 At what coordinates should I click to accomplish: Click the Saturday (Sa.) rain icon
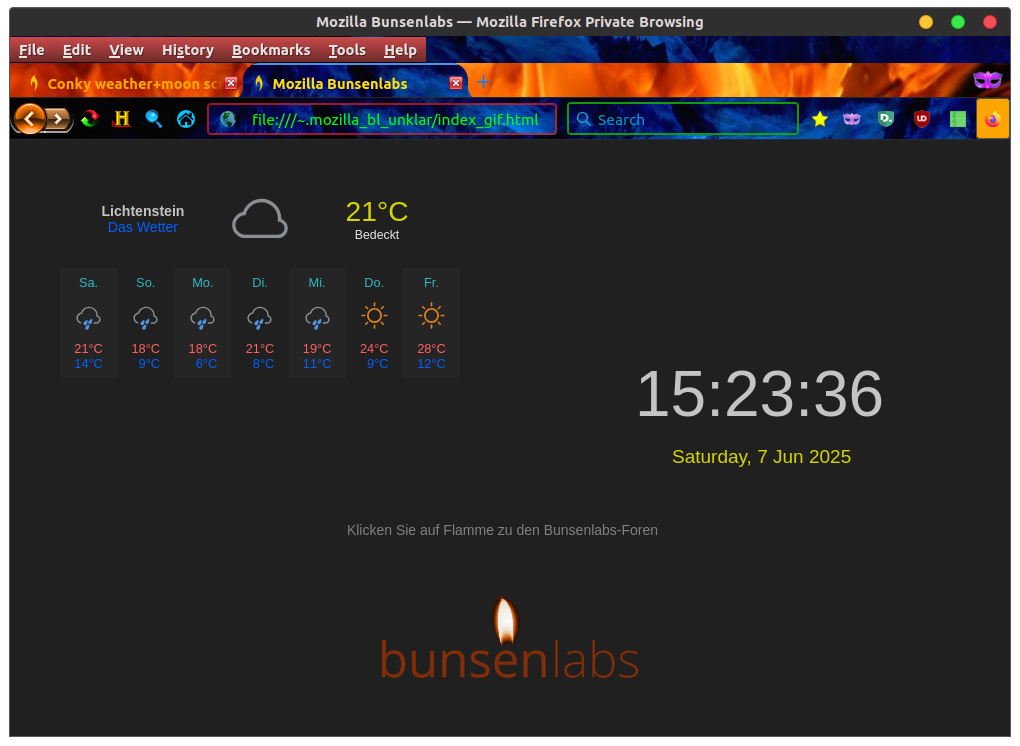(88, 317)
